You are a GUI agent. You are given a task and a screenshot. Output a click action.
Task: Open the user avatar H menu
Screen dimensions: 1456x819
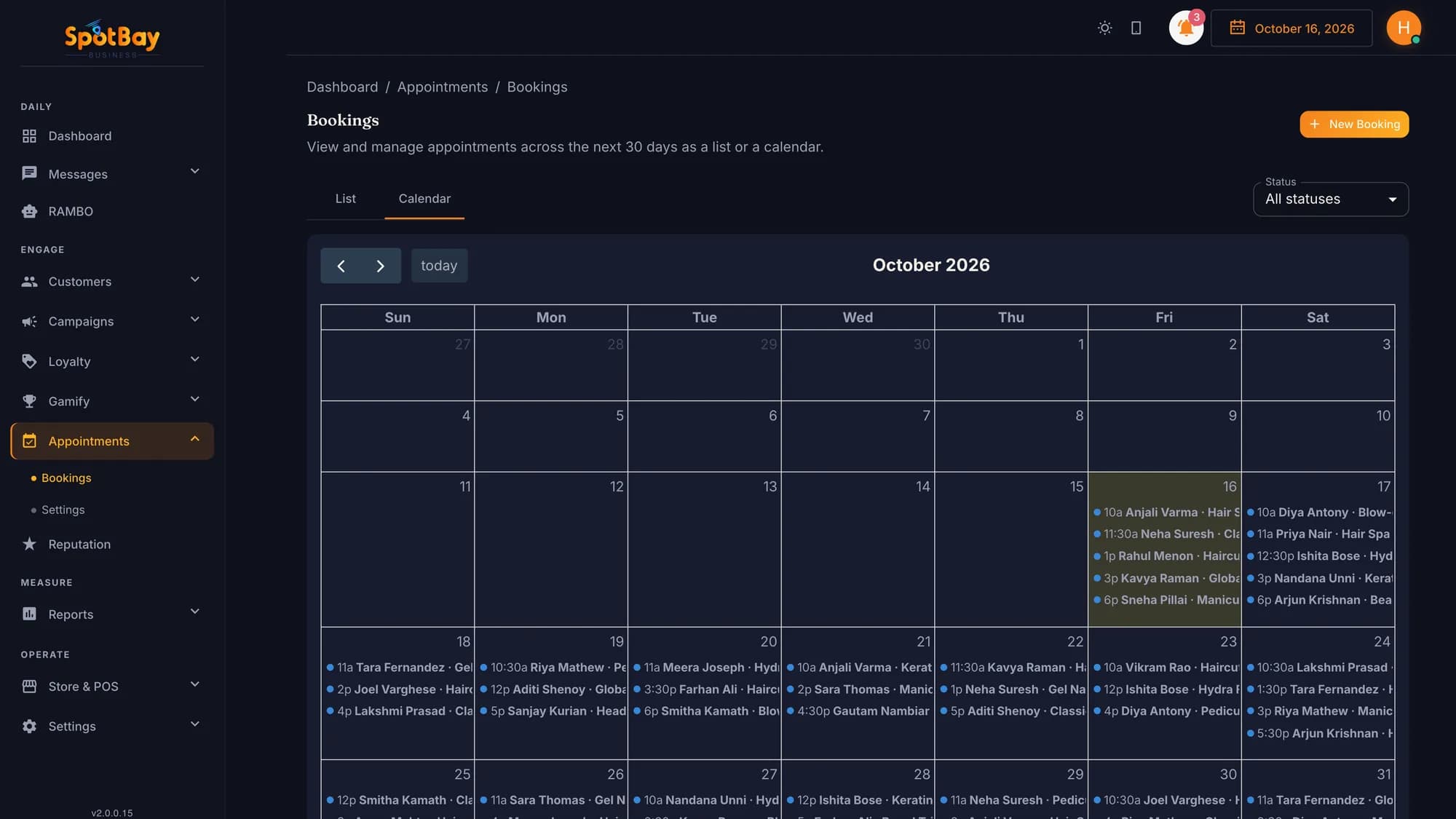click(x=1404, y=28)
